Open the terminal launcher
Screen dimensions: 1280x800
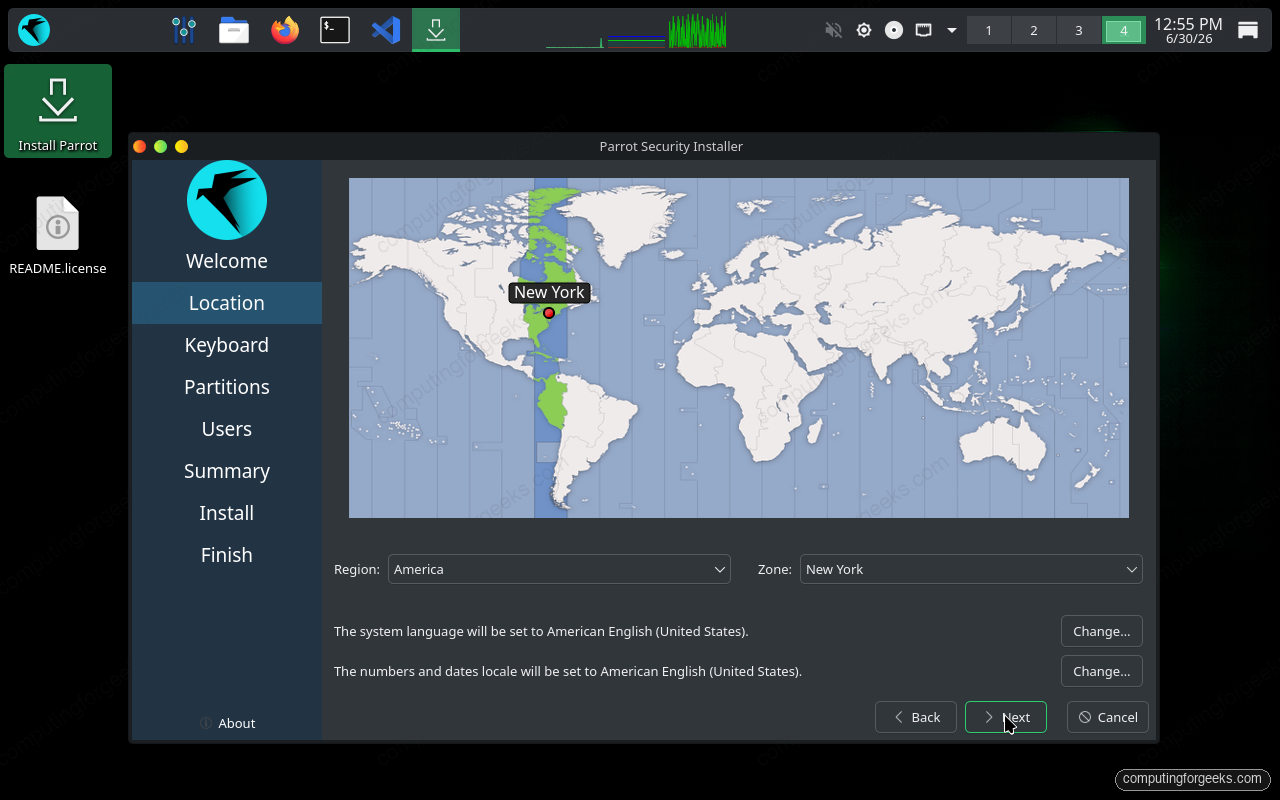335,30
